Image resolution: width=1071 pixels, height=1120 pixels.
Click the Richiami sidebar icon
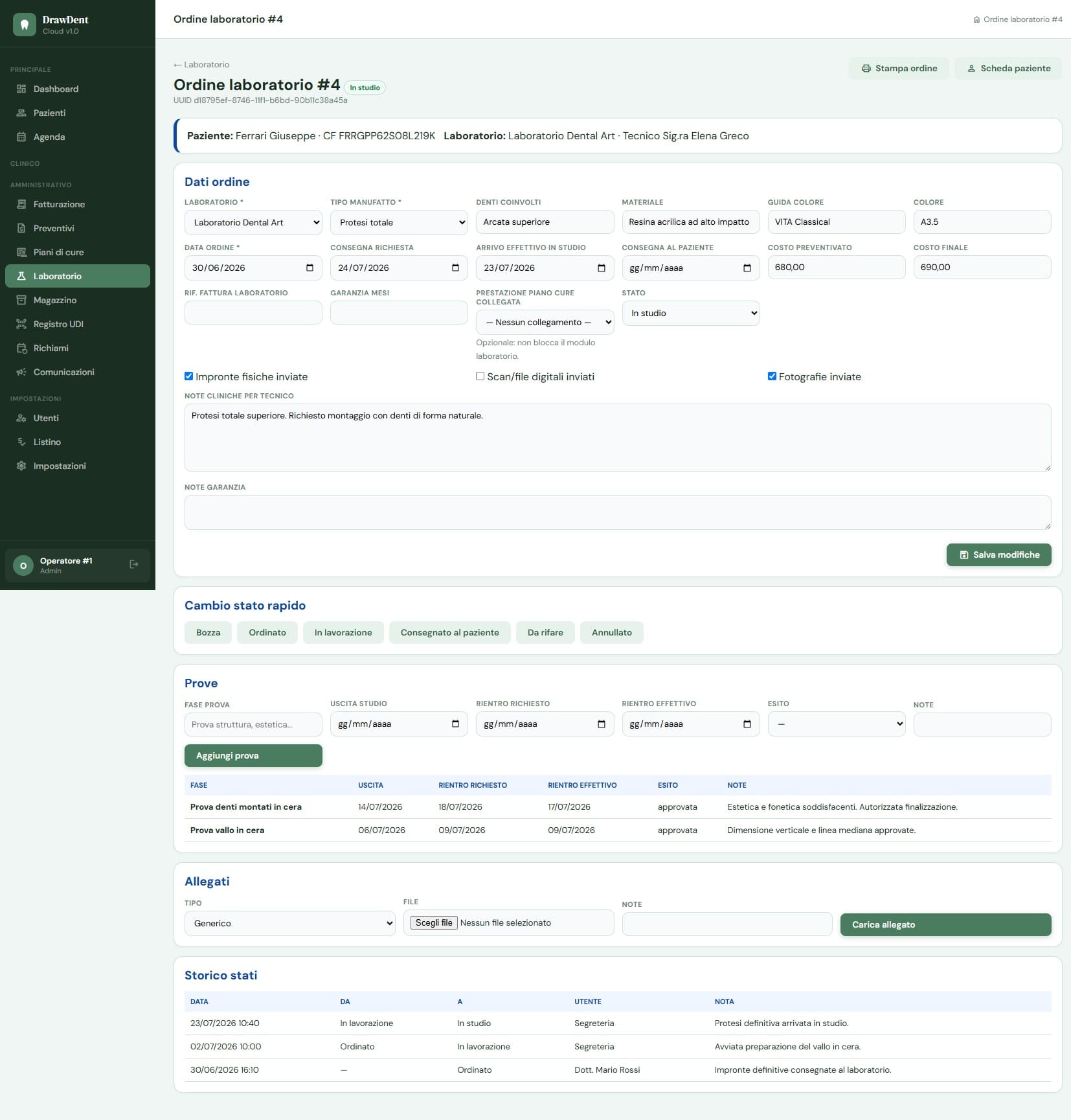click(x=21, y=348)
